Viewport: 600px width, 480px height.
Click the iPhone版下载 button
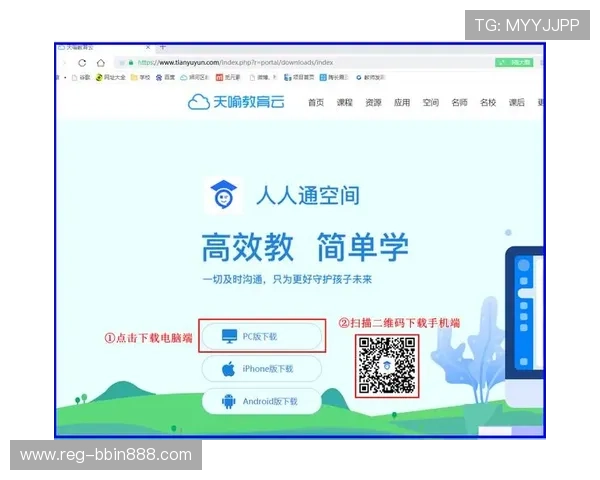point(262,369)
